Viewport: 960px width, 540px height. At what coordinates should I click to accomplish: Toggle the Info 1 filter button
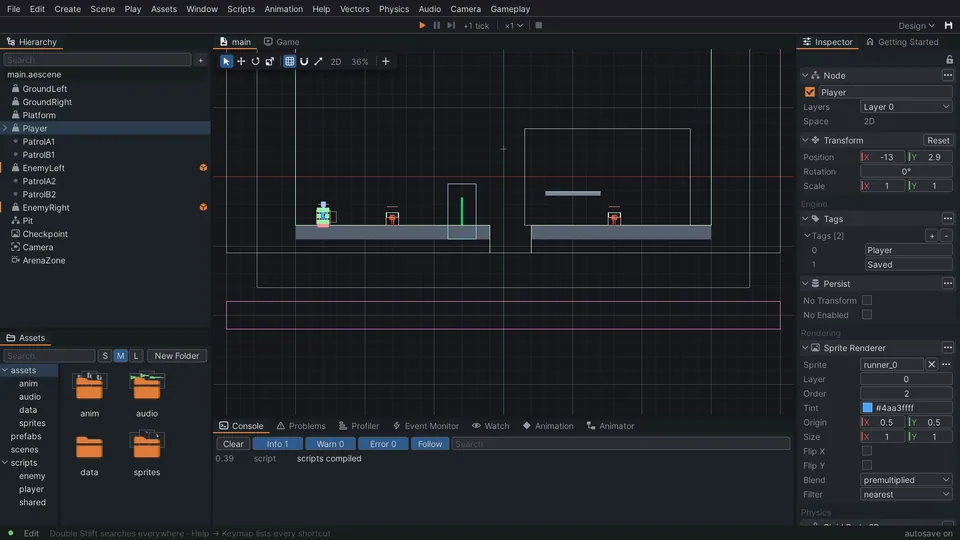[x=277, y=444]
